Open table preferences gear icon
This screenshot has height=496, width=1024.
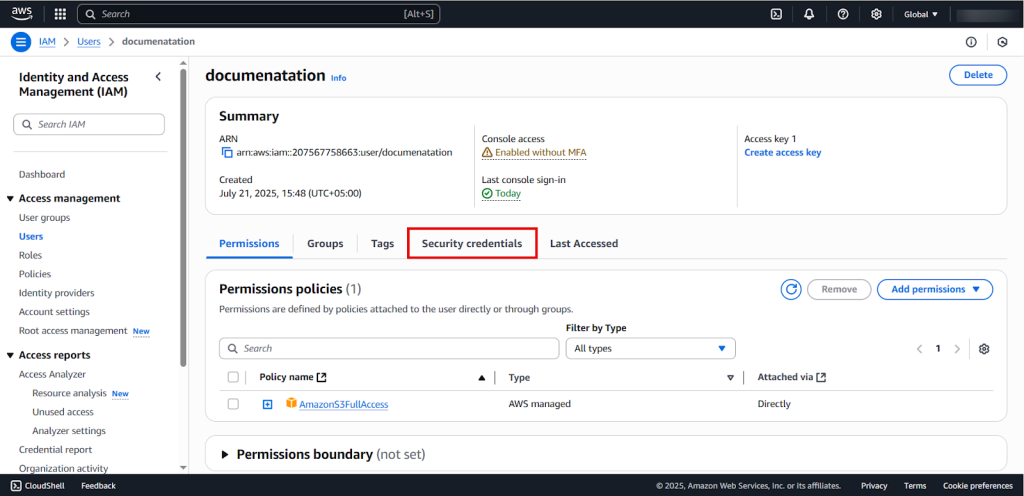click(x=984, y=349)
